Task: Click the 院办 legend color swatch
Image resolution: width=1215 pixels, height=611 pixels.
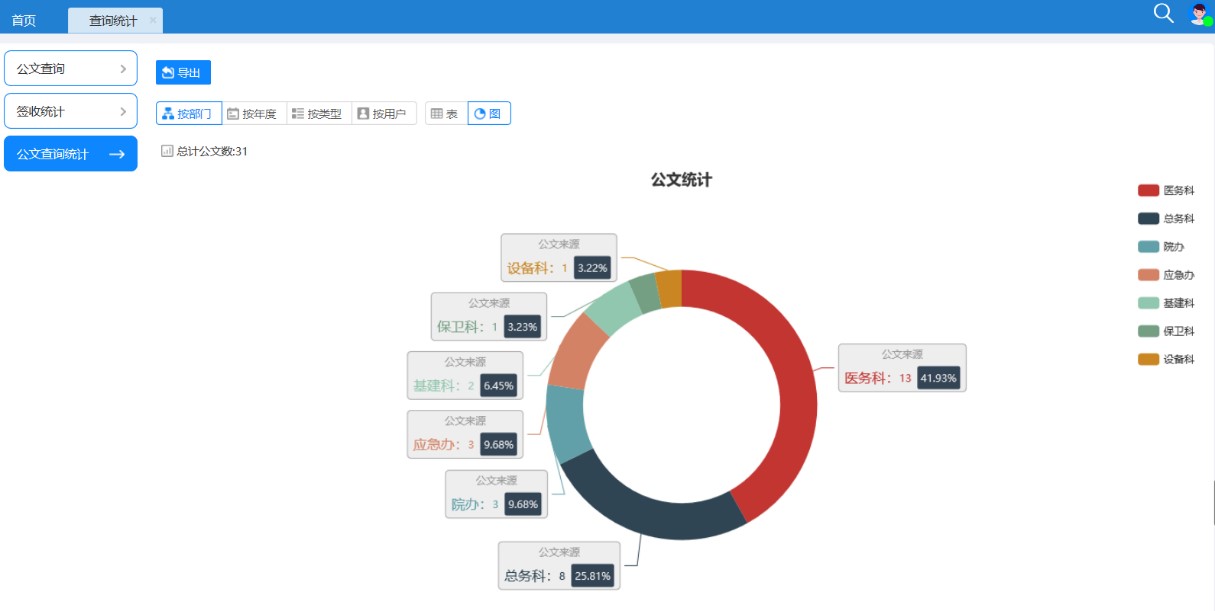Action: (1148, 247)
